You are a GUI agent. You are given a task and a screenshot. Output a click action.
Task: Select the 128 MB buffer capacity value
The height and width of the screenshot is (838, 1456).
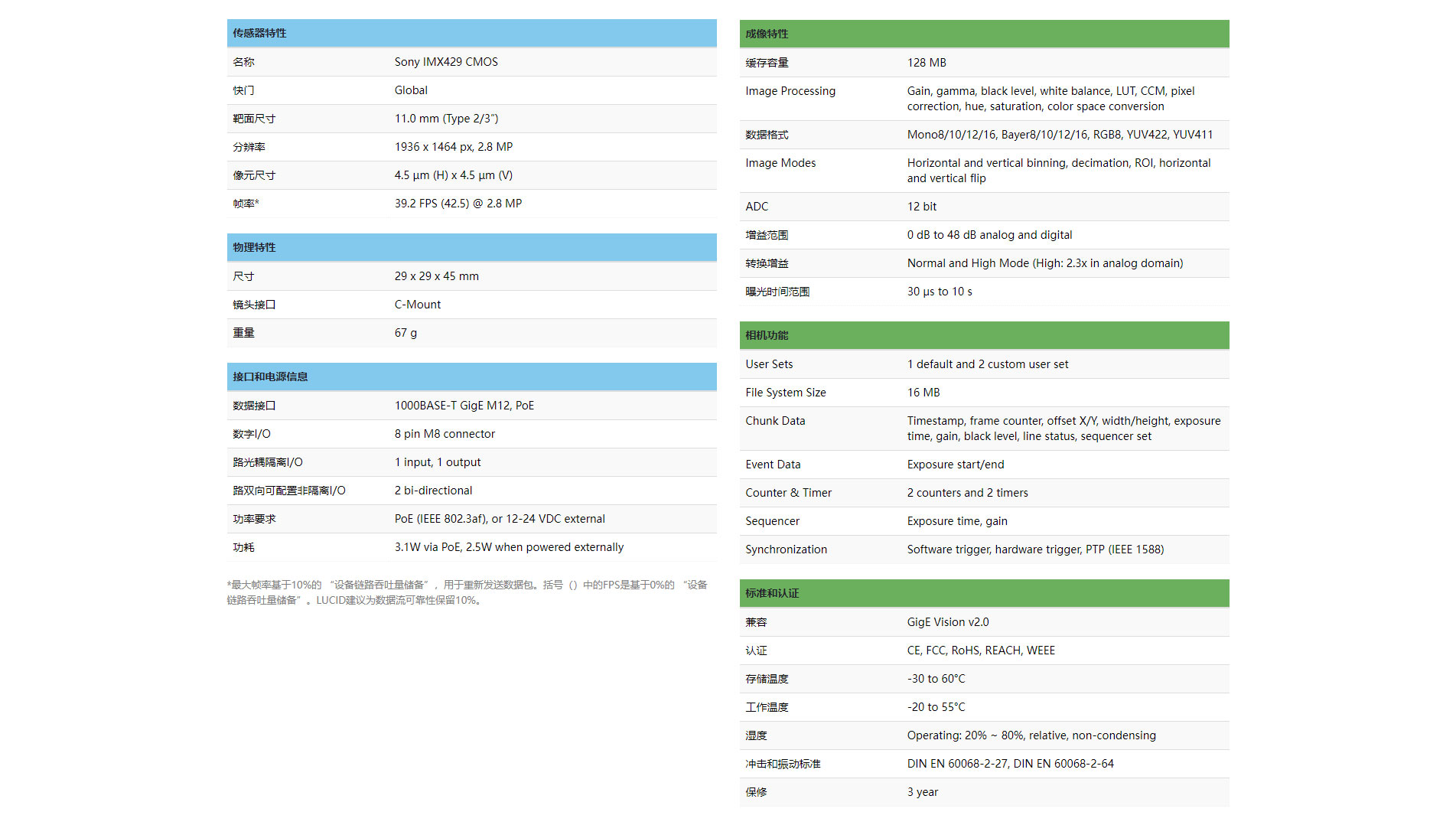(926, 62)
